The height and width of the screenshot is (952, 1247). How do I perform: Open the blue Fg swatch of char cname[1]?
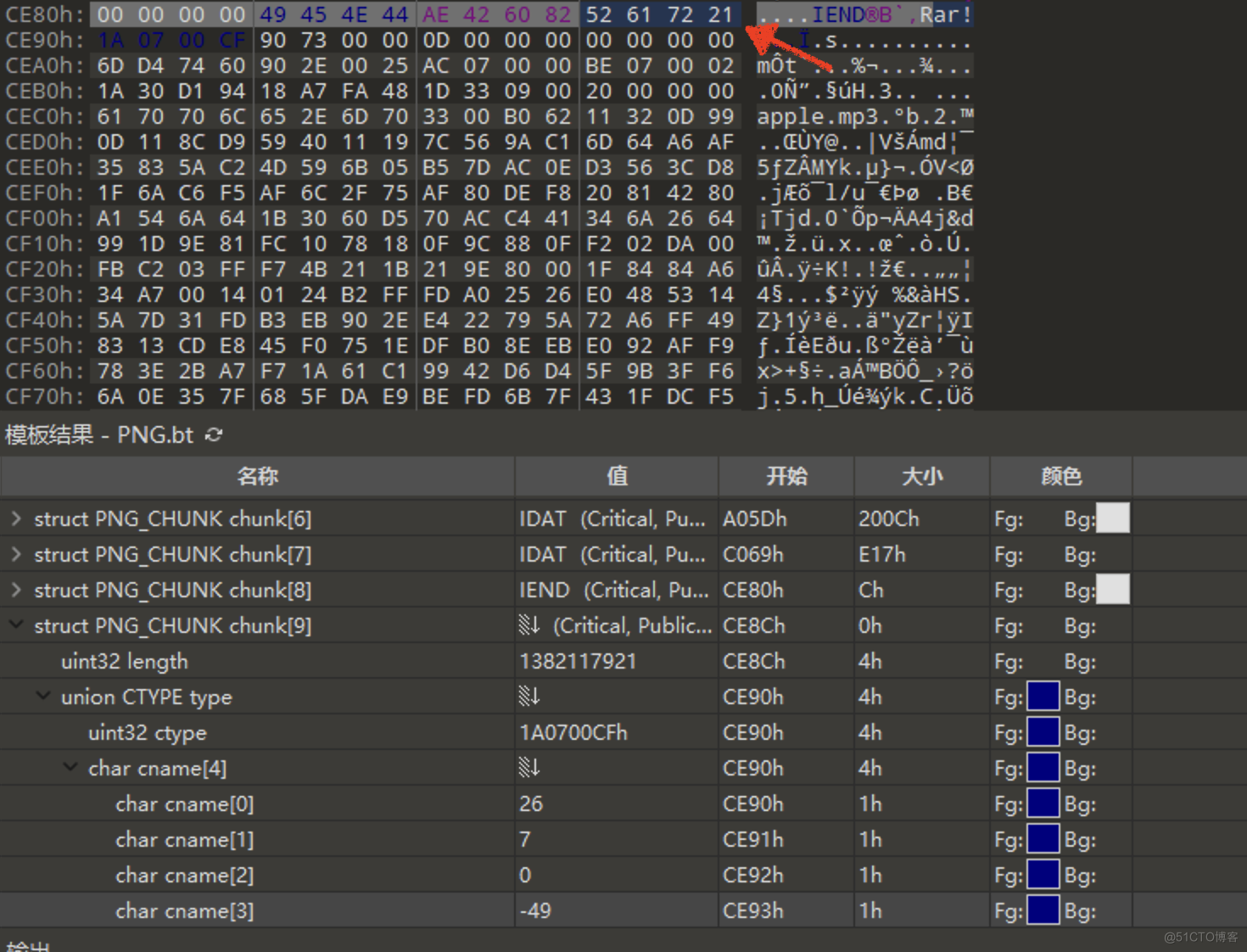pos(1043,839)
